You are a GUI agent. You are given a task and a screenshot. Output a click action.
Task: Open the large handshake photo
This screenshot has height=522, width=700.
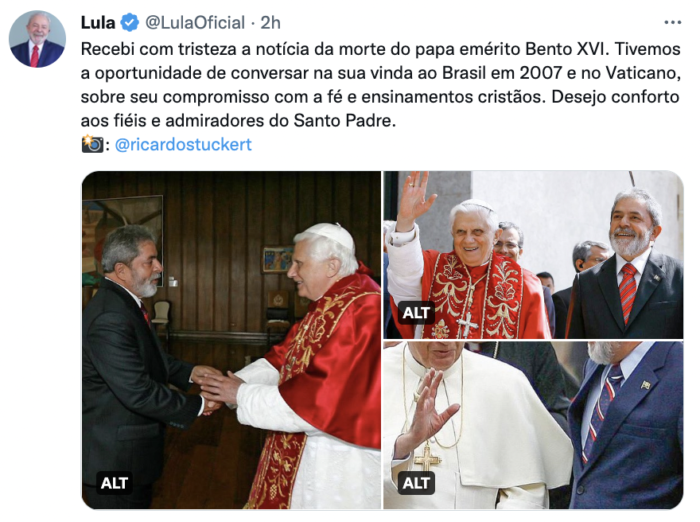tap(231, 340)
